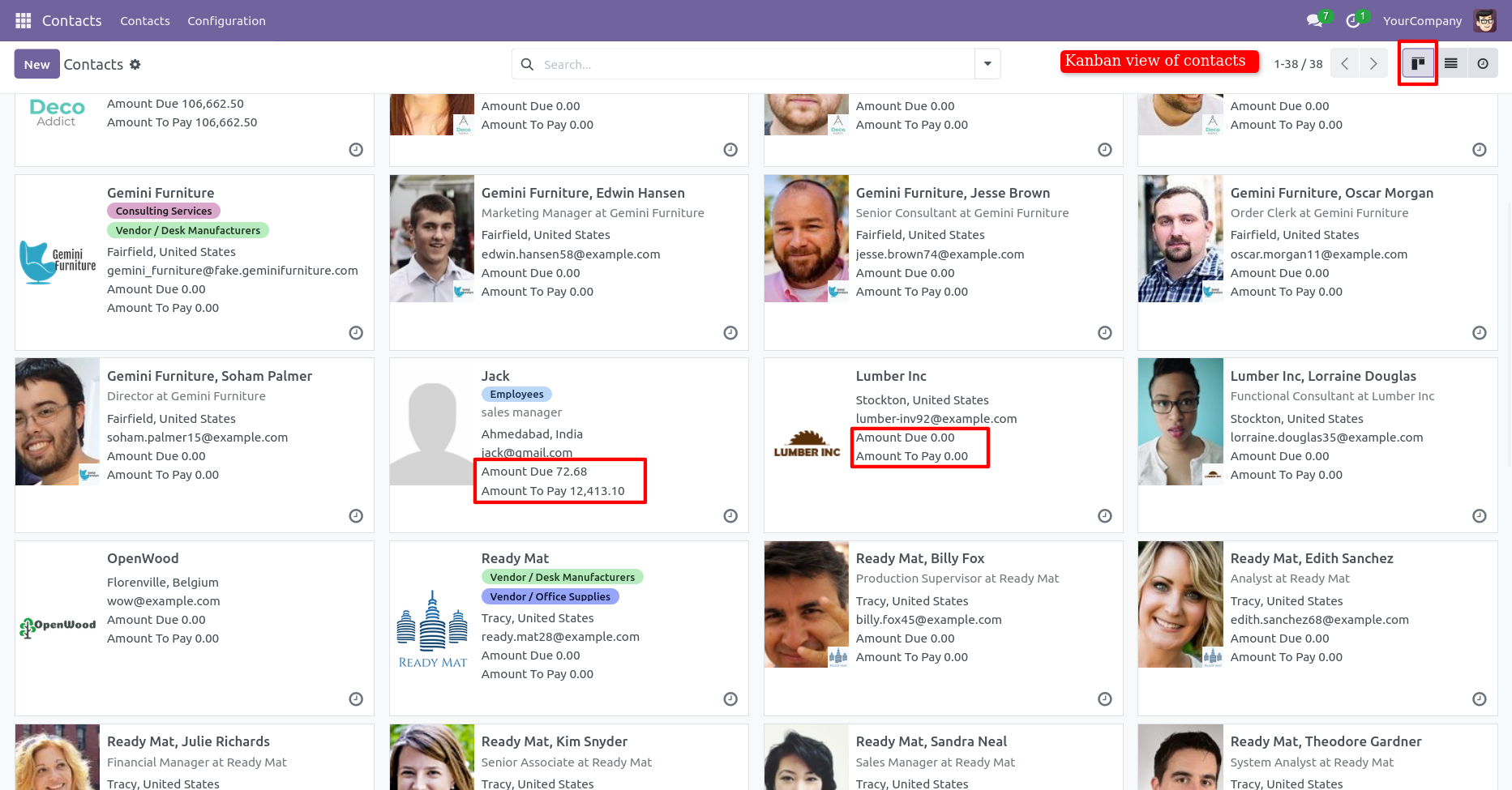Click the Consulting Services tag on Gemini Furniture
This screenshot has width=1512, height=790.
(164, 211)
